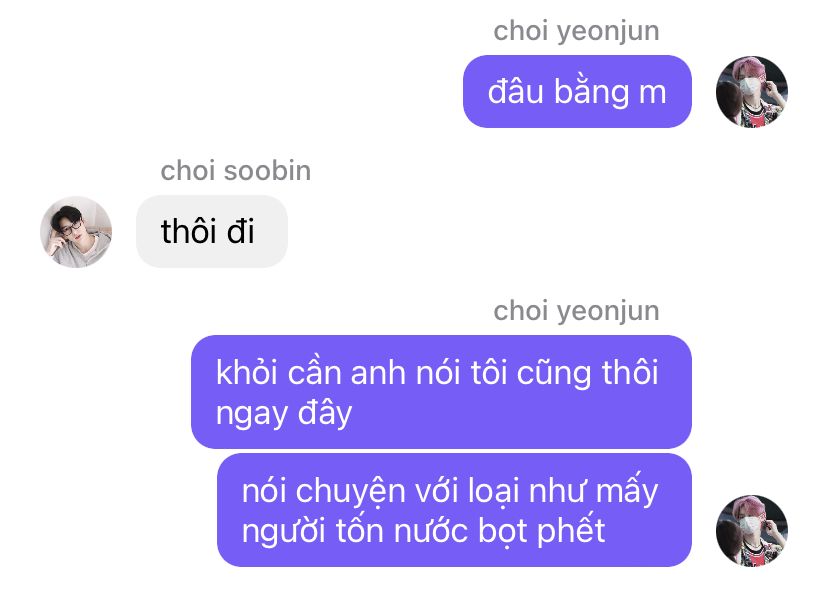Click the 'khỏi cần anh nói' message bubble

pyautogui.click(x=441, y=392)
